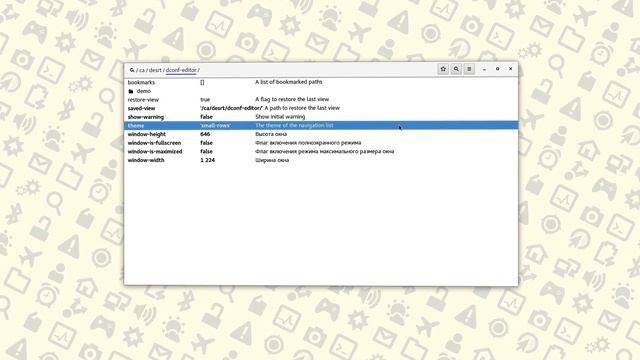Select the window-is-fullscreen key
The image size is (640, 360).
[321, 143]
